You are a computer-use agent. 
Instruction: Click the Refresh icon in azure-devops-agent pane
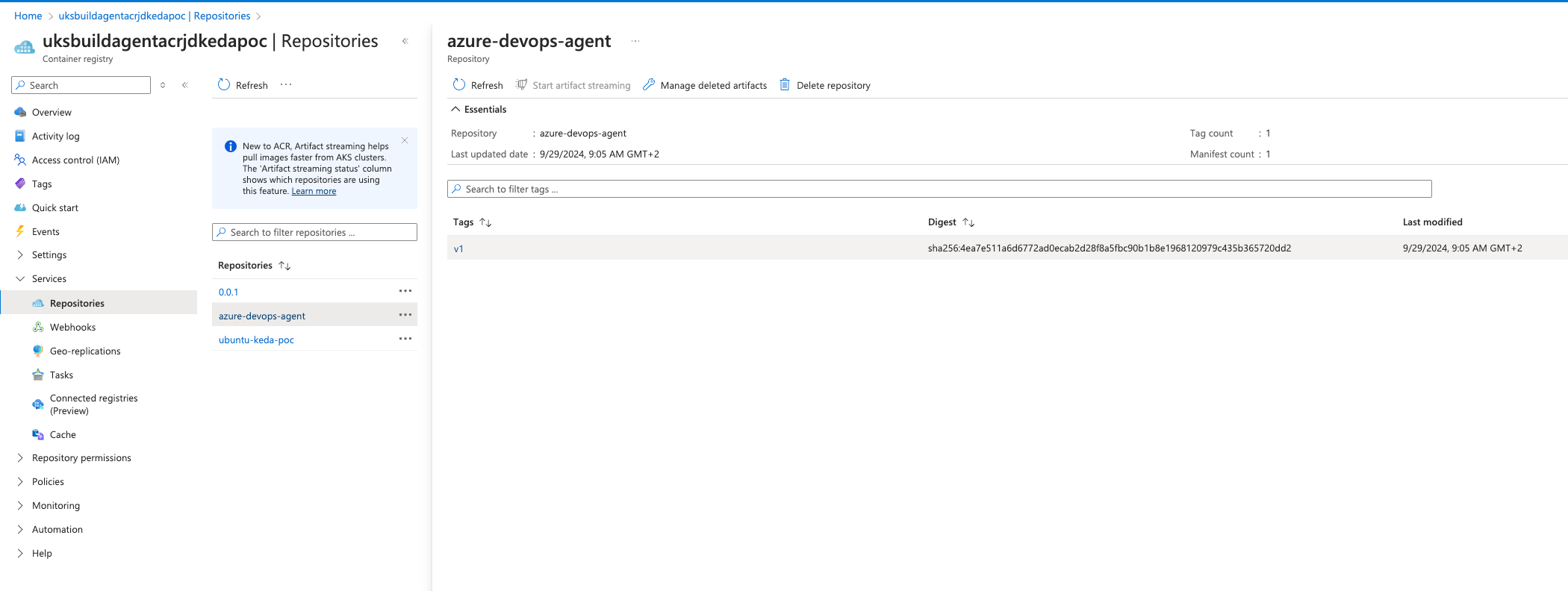click(459, 85)
